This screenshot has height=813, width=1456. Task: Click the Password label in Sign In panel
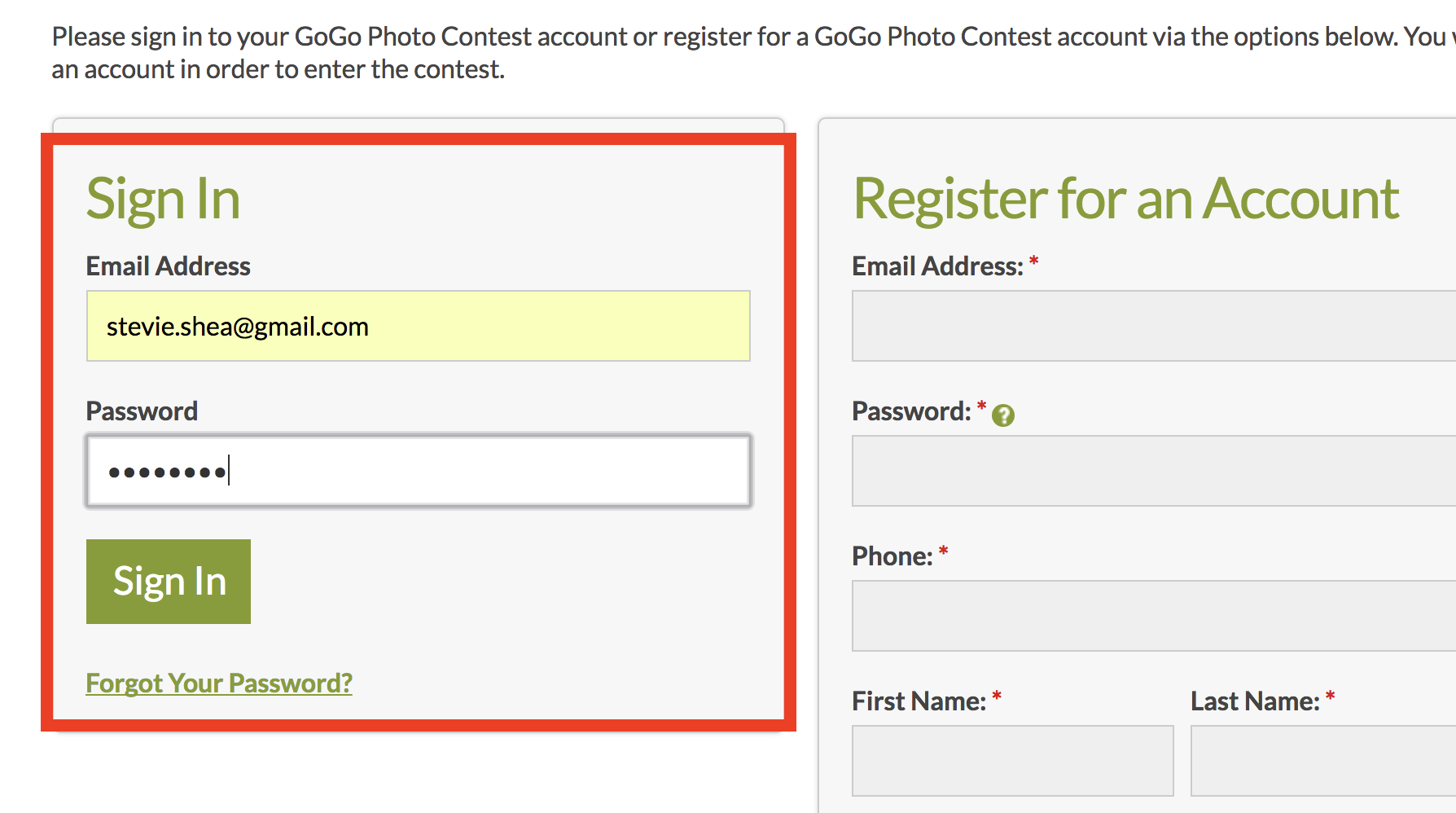pyautogui.click(x=142, y=411)
